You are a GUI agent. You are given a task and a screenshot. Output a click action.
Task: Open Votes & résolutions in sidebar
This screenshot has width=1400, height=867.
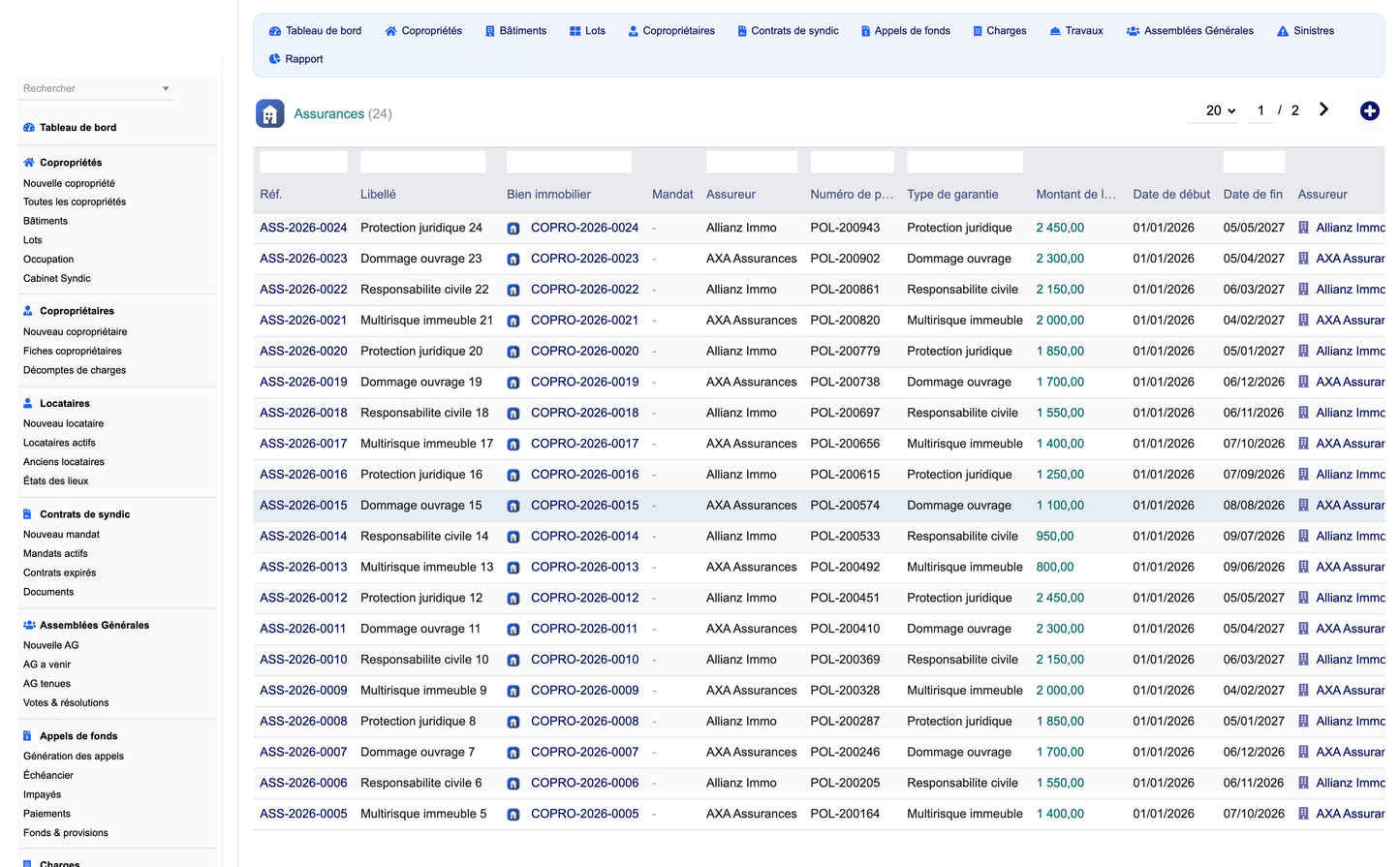(66, 703)
